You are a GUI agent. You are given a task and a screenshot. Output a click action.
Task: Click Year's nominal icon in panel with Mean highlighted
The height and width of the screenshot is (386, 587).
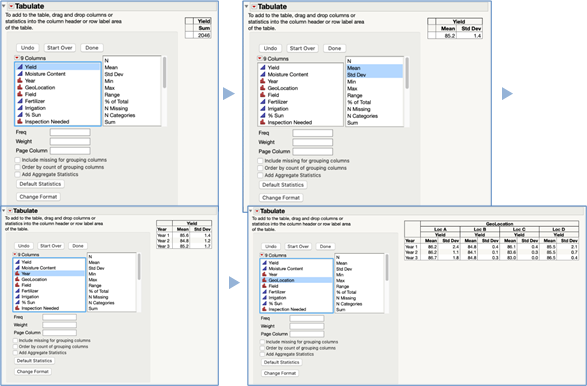pos(263,81)
